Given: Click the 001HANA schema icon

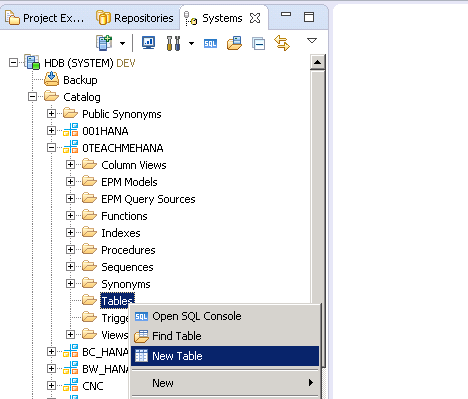Looking at the screenshot, I should click(x=71, y=130).
